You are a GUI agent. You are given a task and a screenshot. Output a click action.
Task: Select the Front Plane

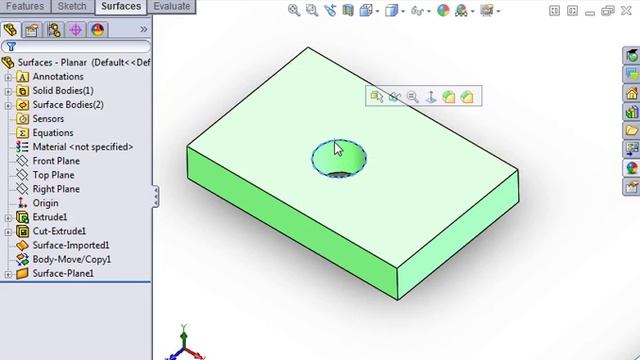[x=56, y=161]
